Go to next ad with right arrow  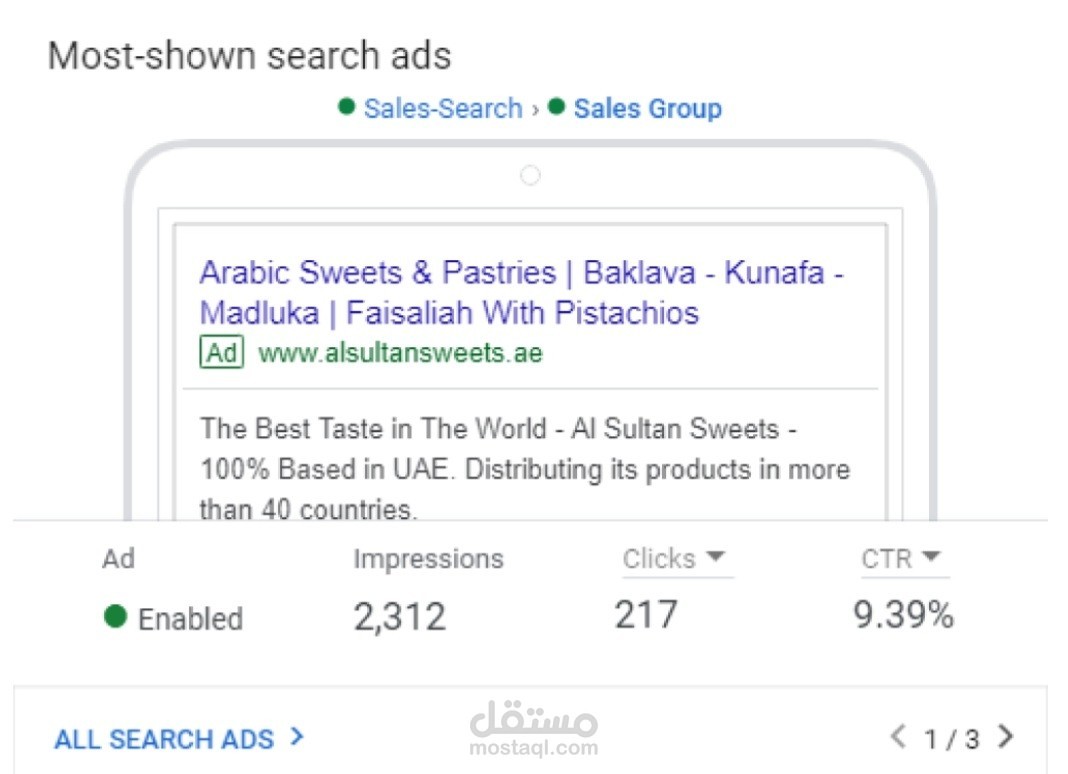point(1006,738)
